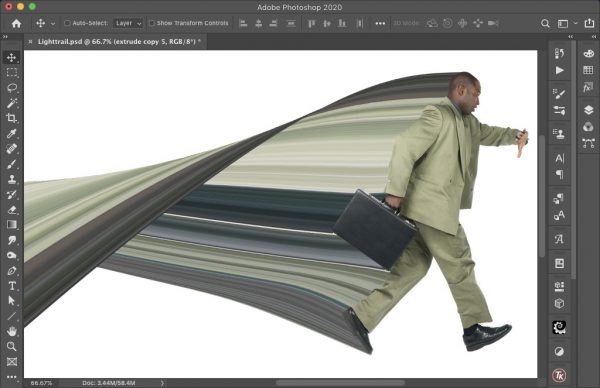
Task: Click the Doc size status text
Action: coord(109,383)
